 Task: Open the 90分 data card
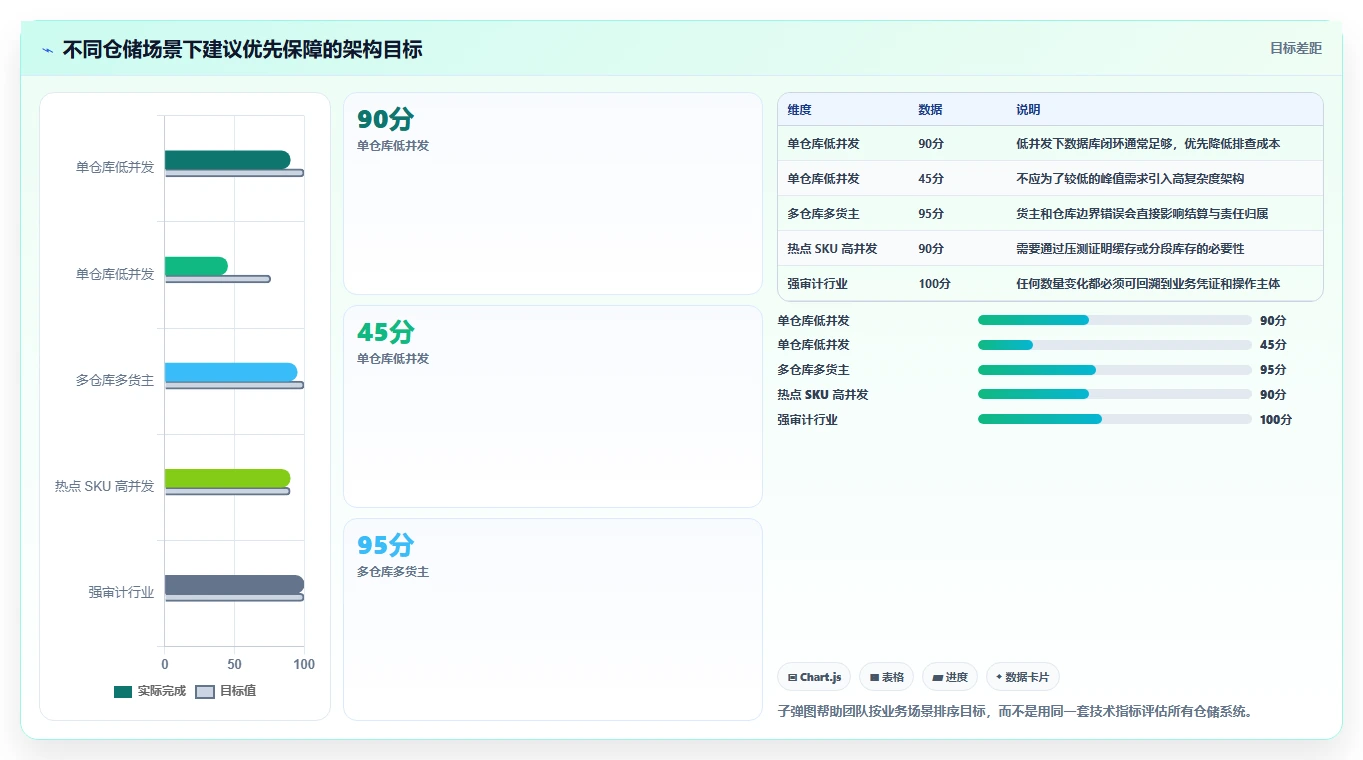tap(553, 193)
